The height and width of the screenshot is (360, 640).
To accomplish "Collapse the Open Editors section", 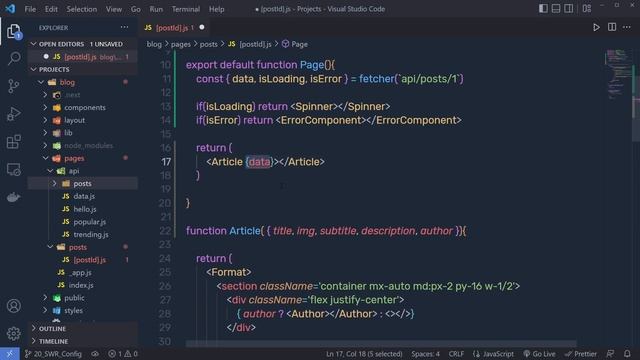I will point(82,44).
